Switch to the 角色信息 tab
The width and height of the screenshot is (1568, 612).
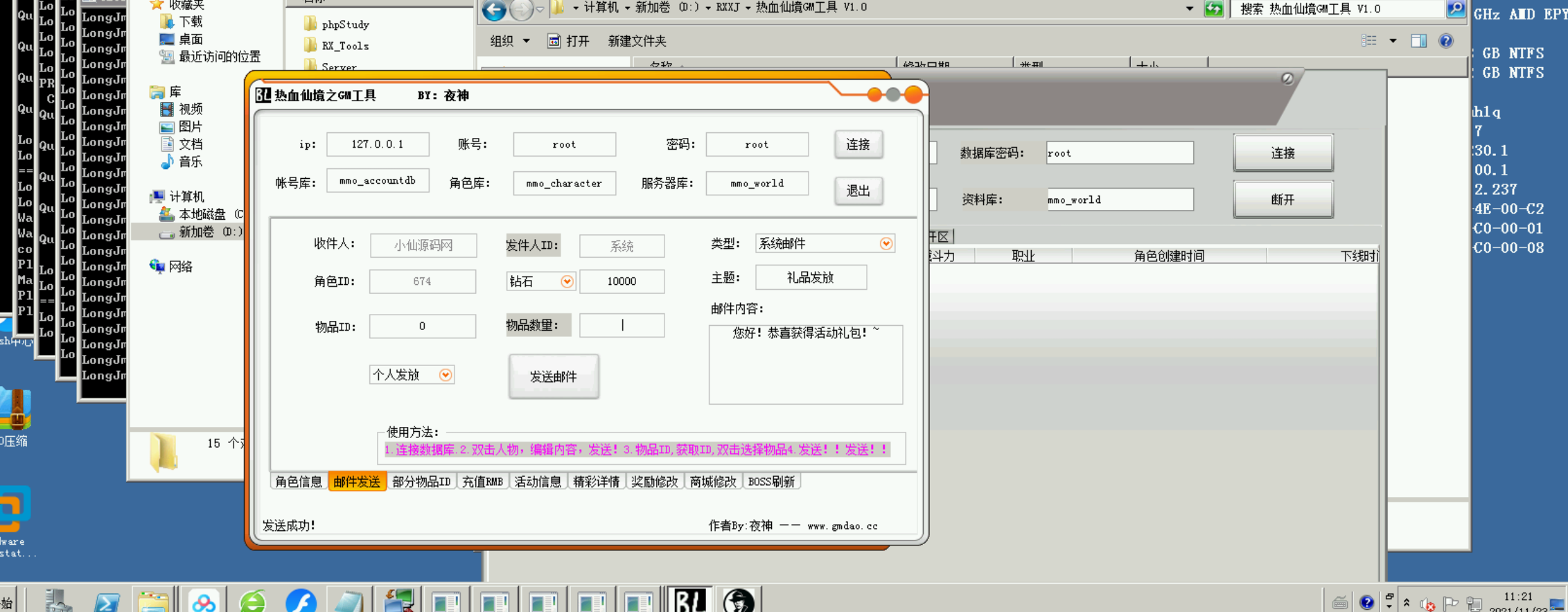[299, 482]
